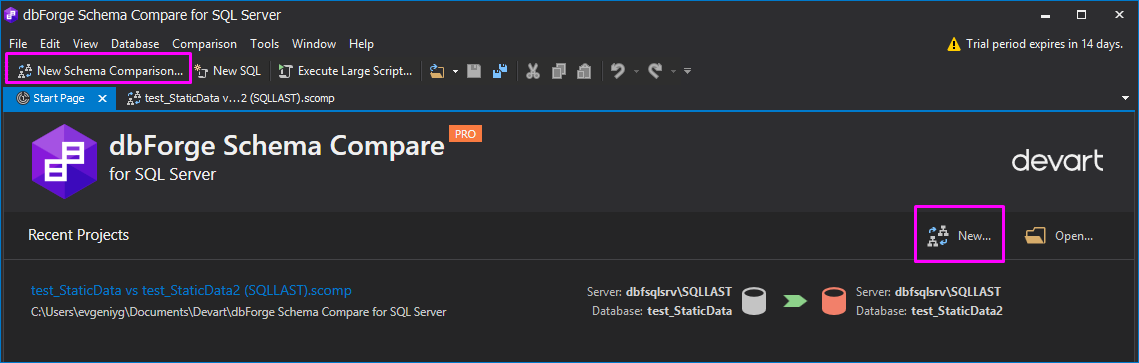Click the Open file folder icon in toolbar
The height and width of the screenshot is (363, 1139).
(437, 71)
